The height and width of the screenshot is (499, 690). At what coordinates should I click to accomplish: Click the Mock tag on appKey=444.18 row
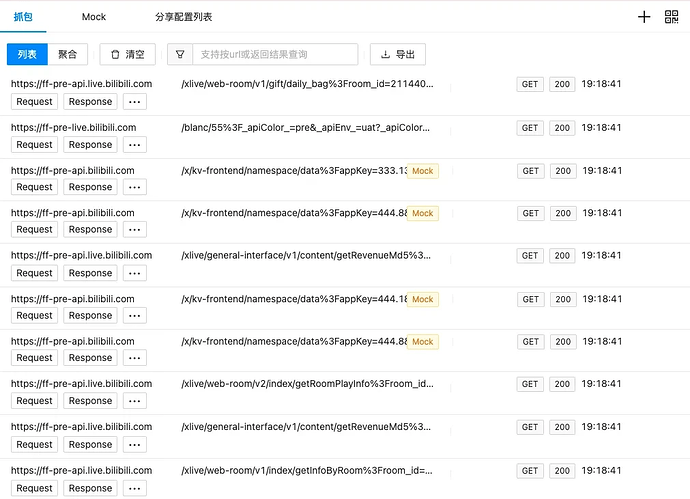(422, 299)
